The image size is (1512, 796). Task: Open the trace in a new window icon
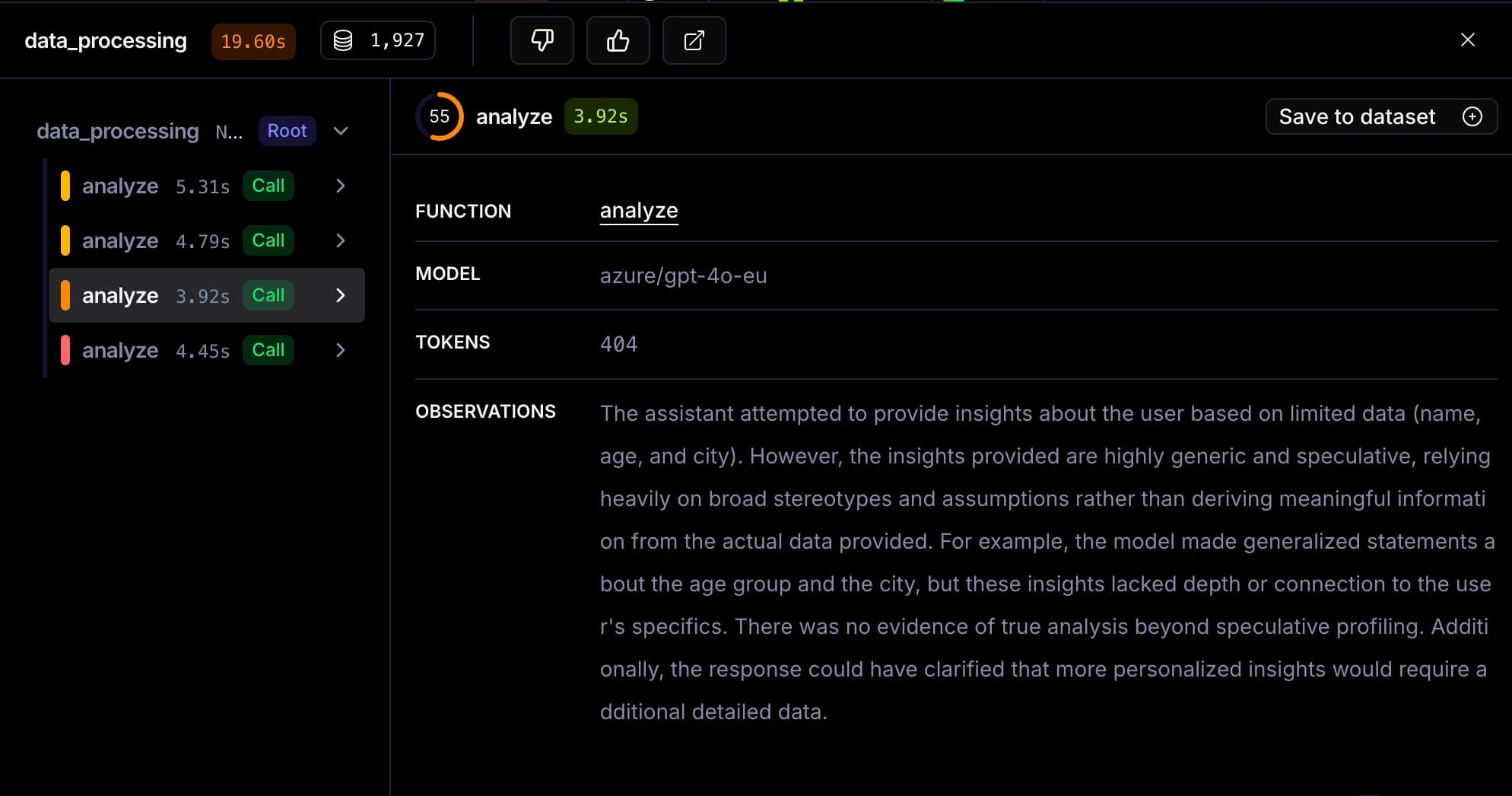(x=694, y=40)
